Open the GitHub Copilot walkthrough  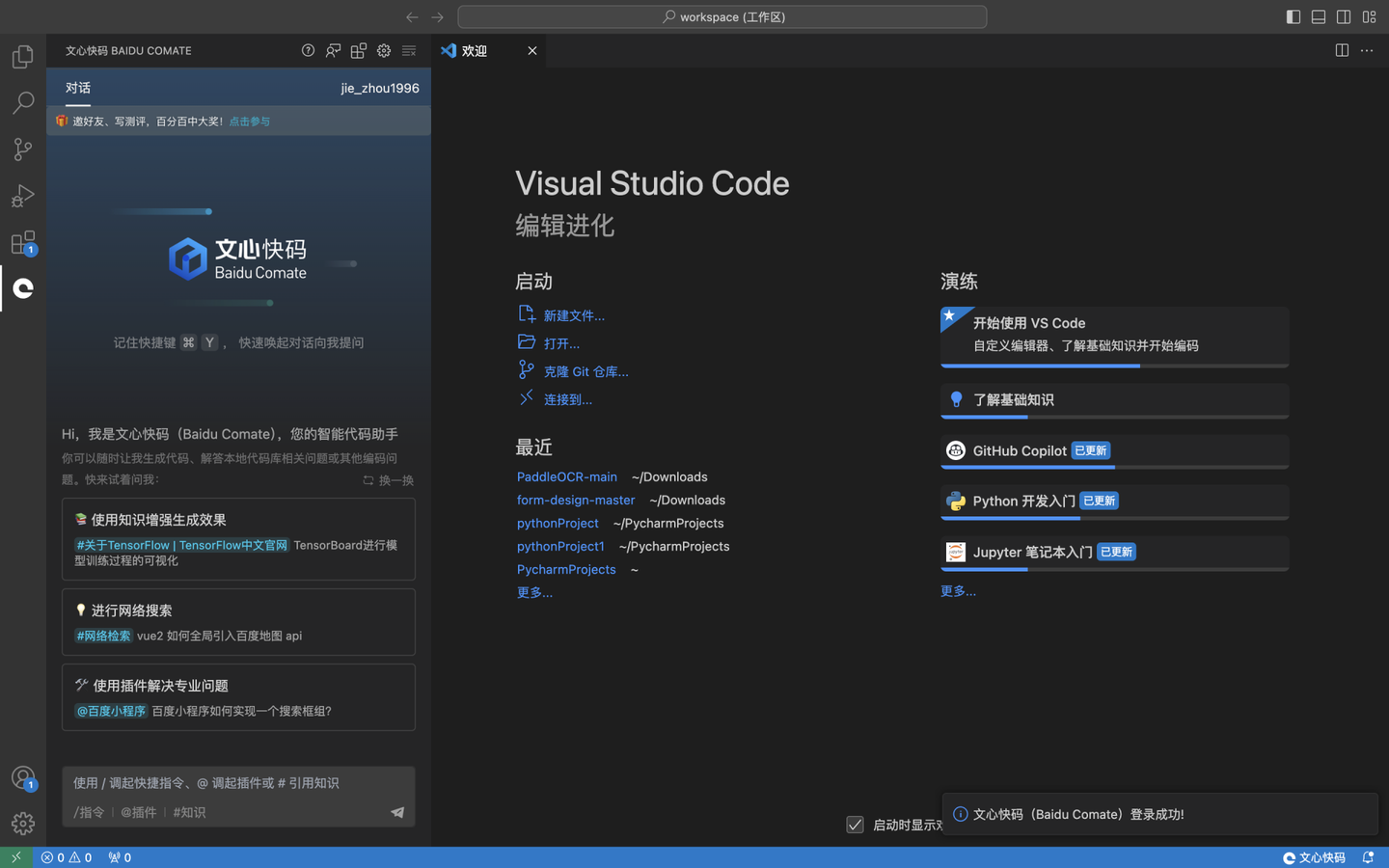[1114, 451]
